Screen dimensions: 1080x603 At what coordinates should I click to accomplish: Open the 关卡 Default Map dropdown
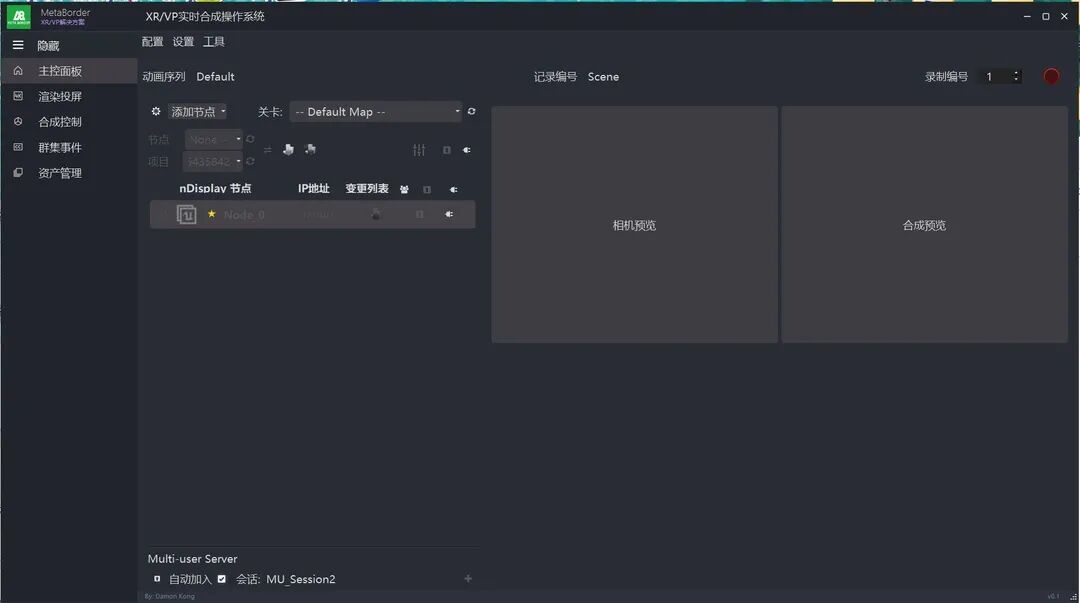(x=375, y=112)
